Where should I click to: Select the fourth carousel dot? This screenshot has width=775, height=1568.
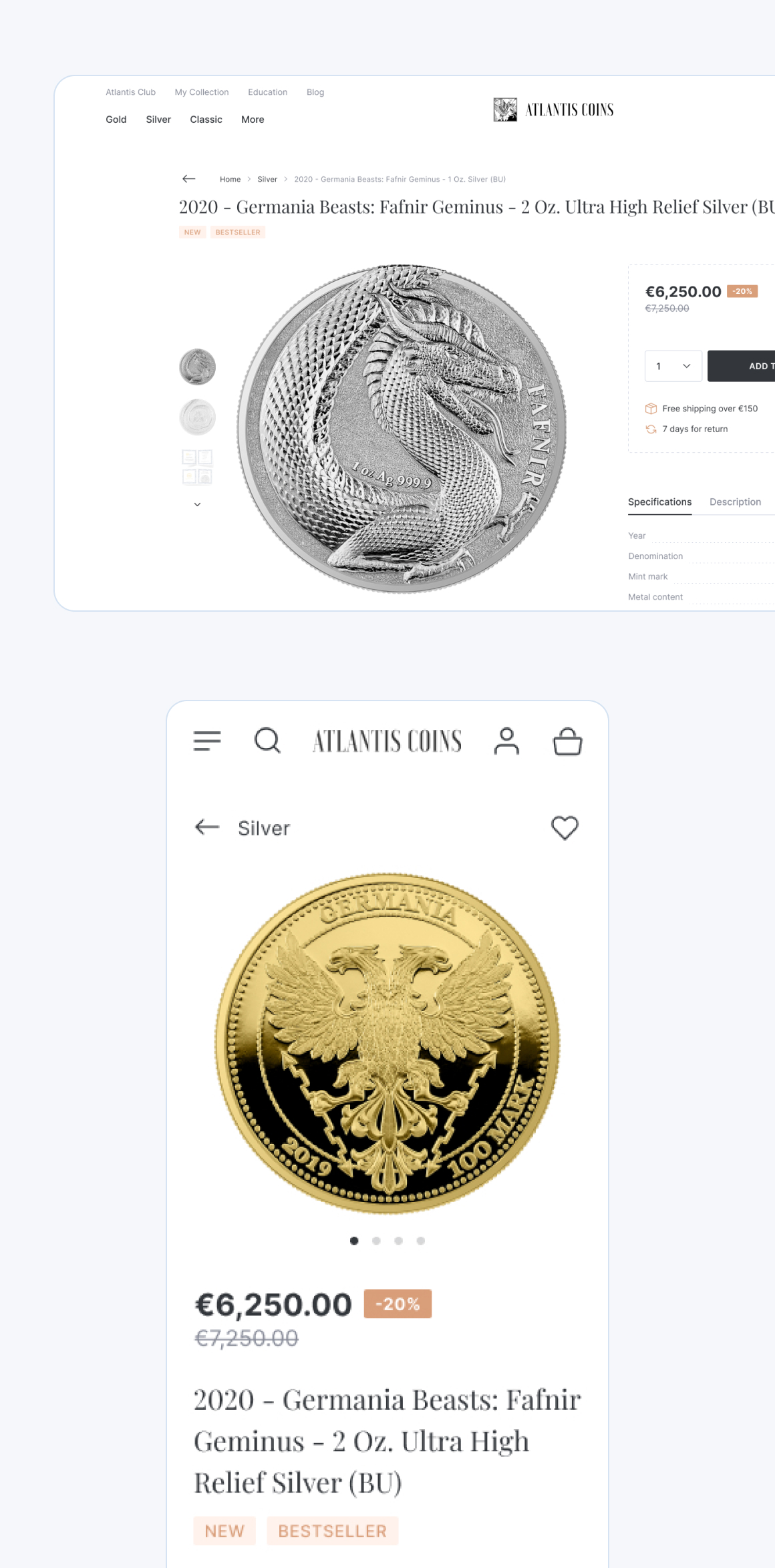(x=420, y=1241)
